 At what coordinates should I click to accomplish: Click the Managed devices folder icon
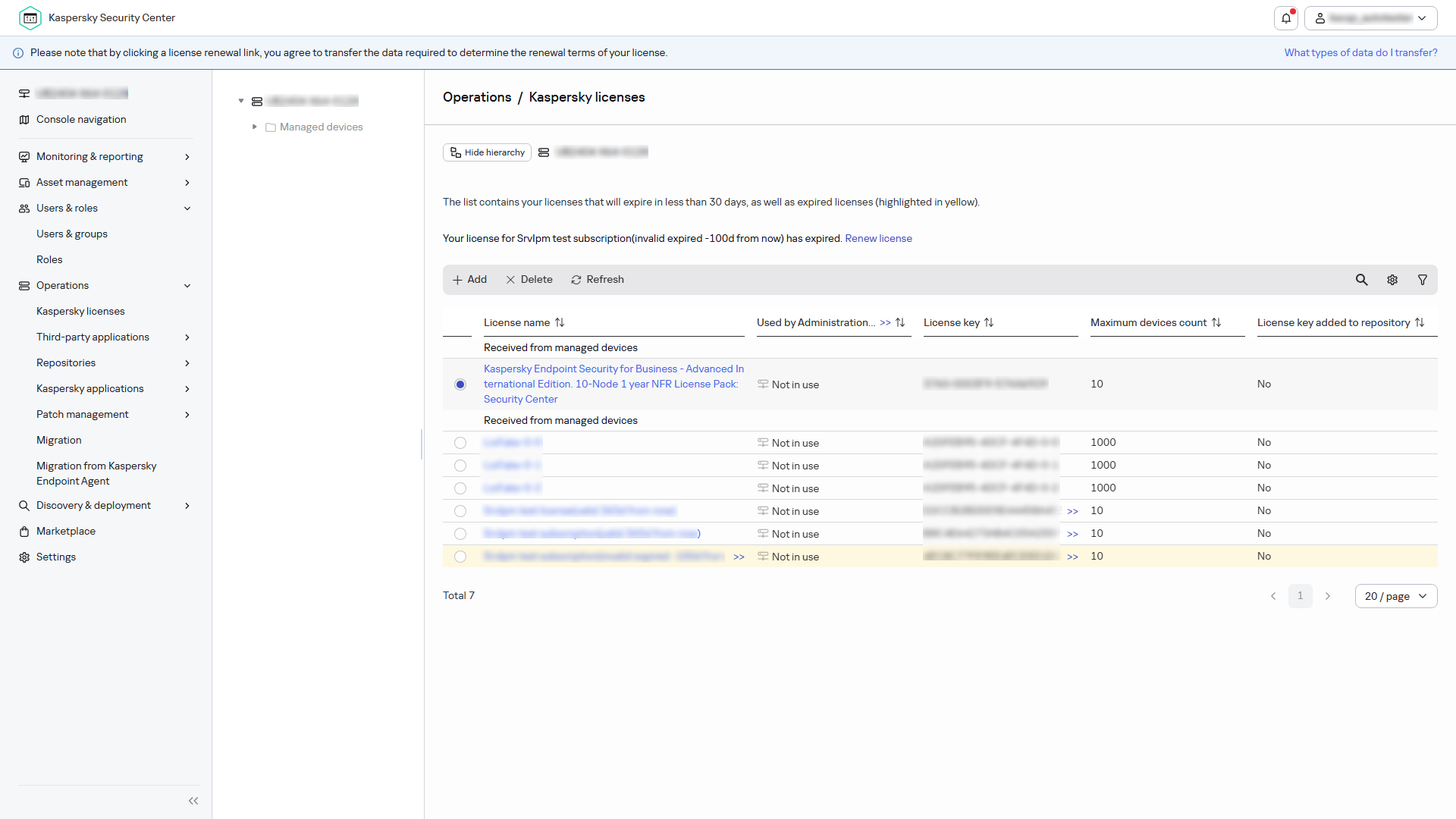(270, 127)
